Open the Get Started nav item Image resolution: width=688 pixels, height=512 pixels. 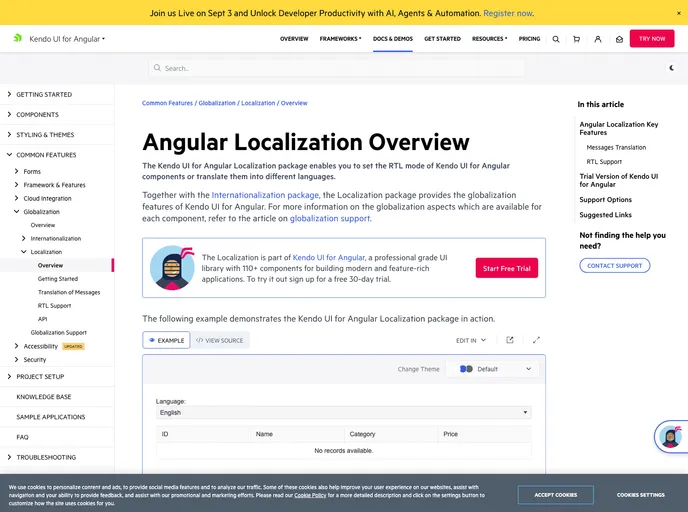(442, 39)
